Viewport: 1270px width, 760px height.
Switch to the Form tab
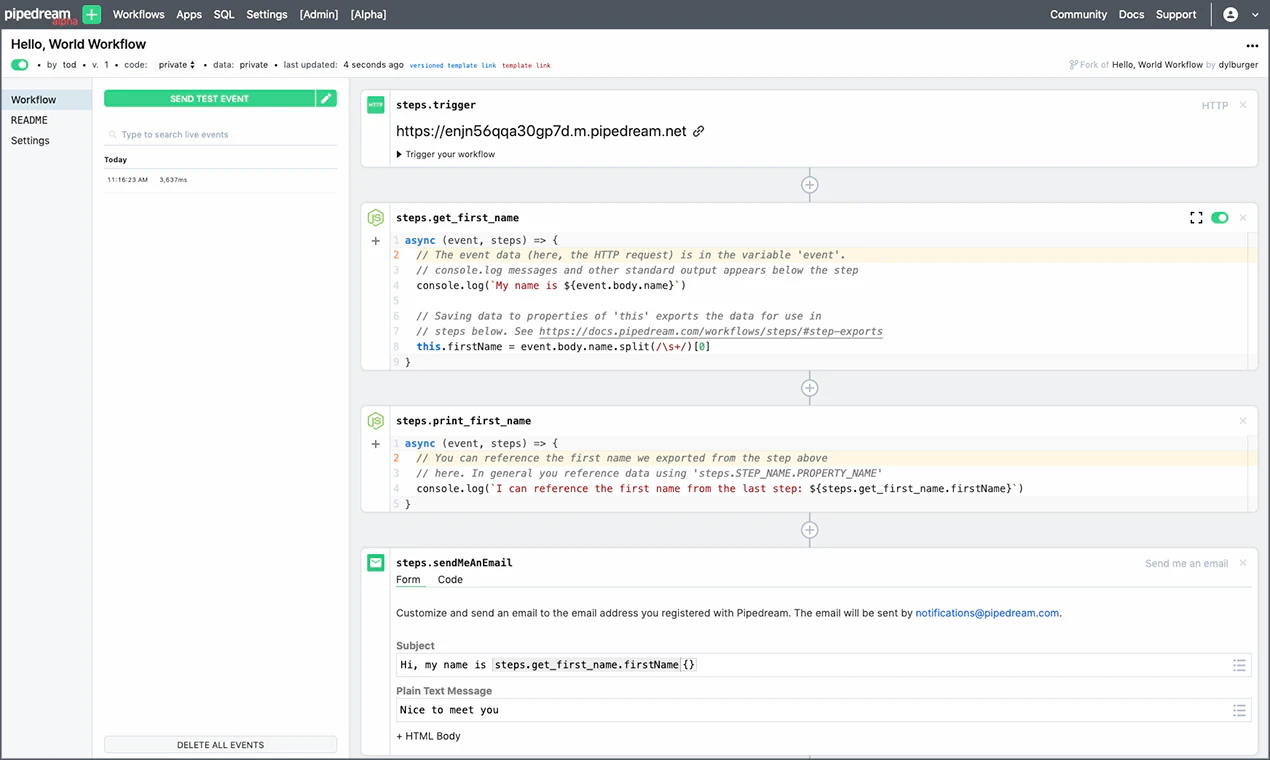(x=408, y=580)
